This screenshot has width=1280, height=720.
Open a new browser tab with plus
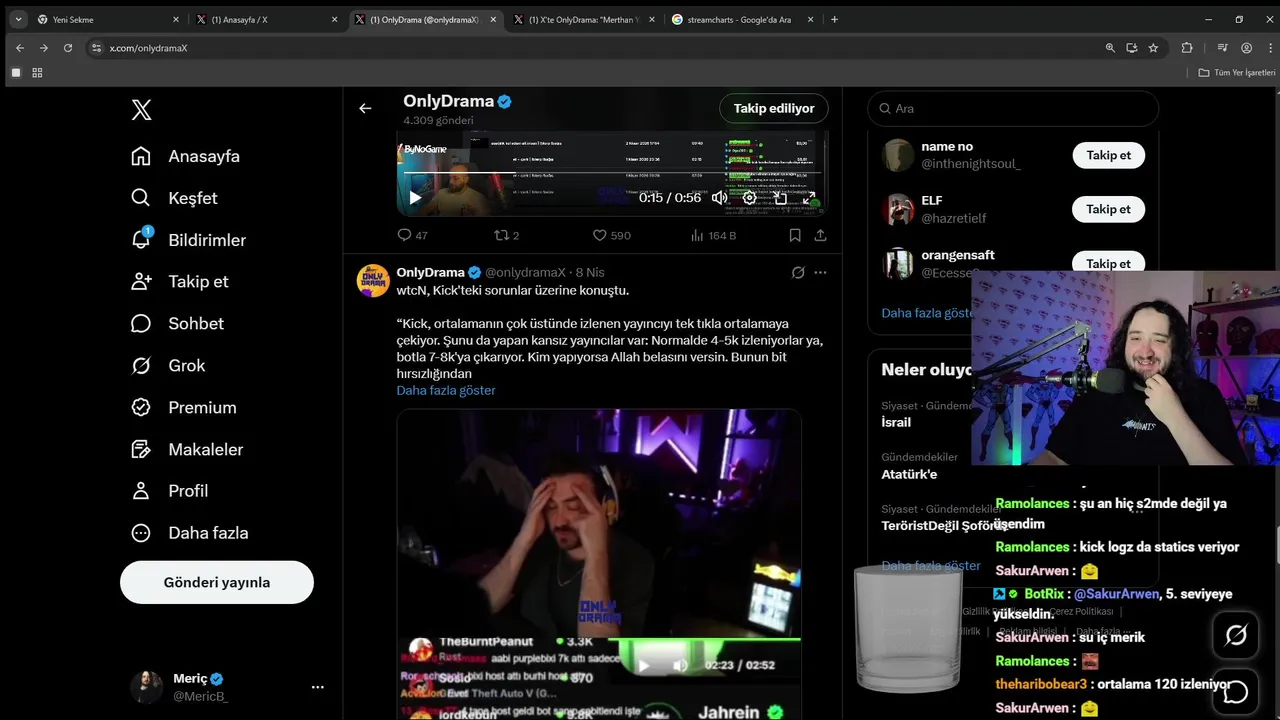click(x=834, y=19)
